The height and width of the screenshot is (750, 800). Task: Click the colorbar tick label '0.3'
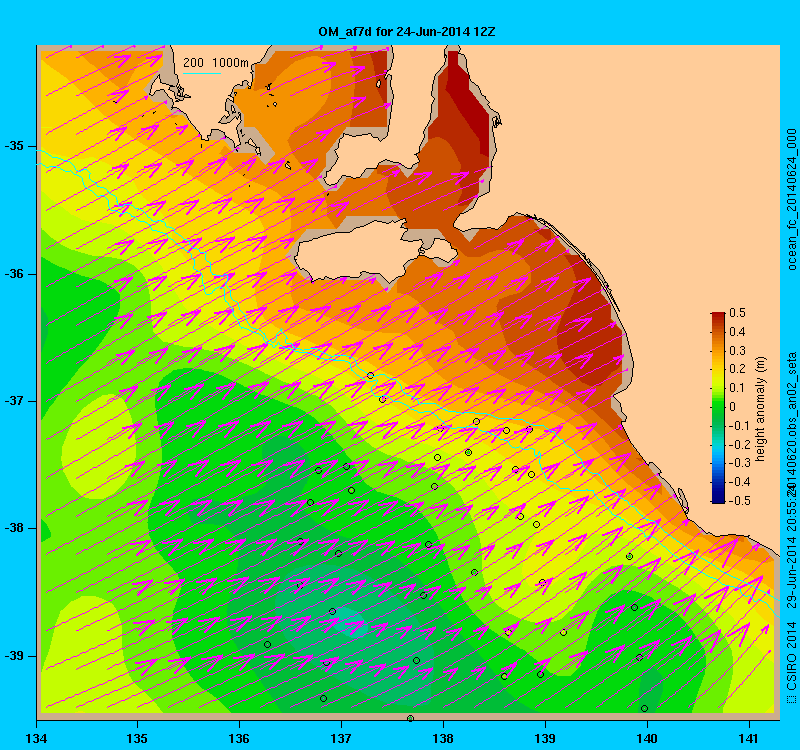(738, 351)
